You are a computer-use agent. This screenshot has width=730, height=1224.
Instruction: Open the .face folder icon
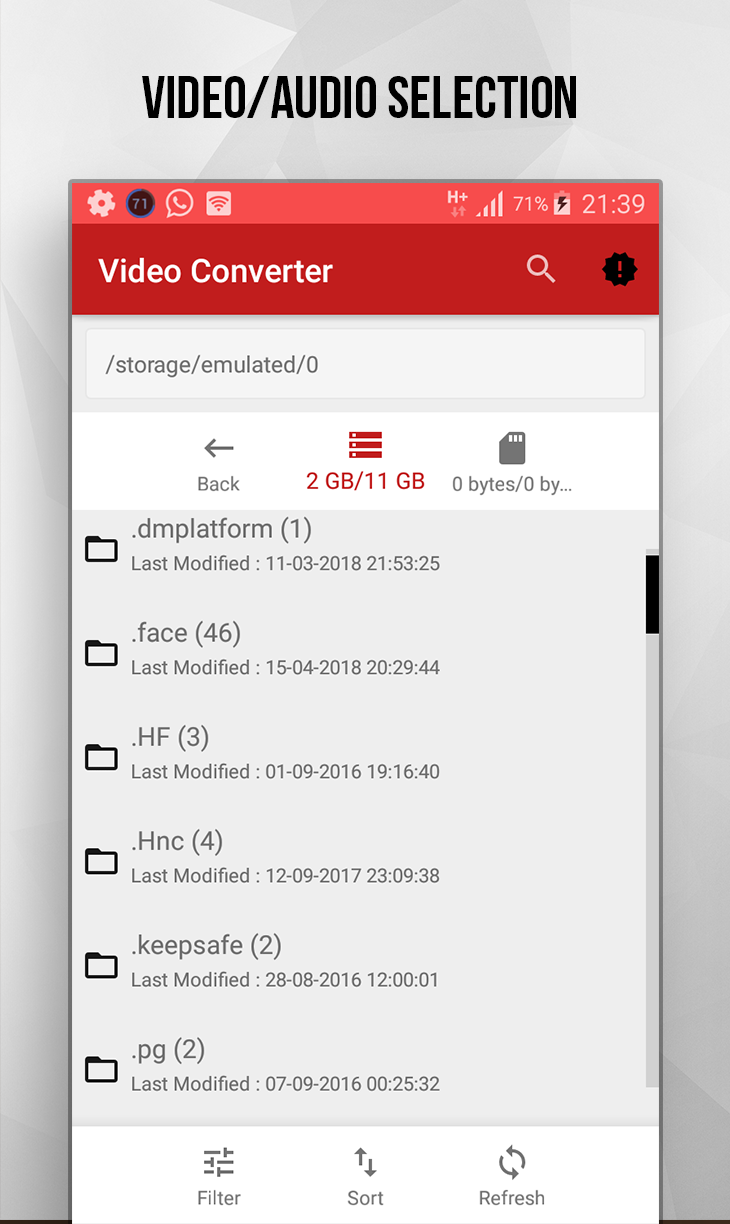101,653
